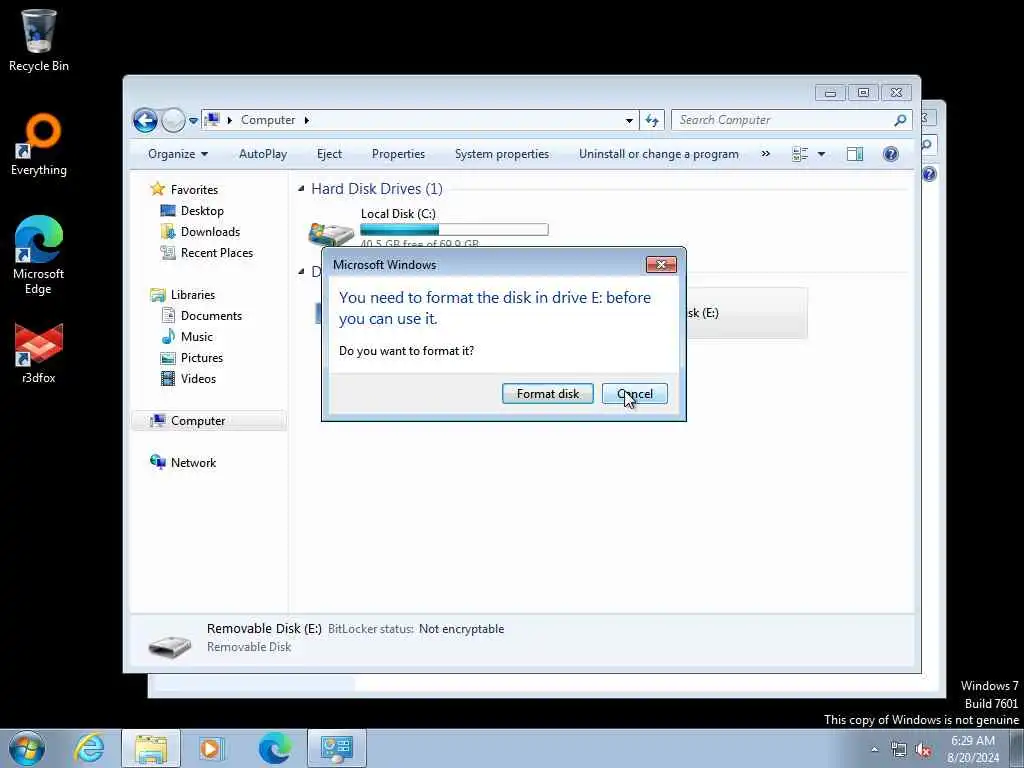The height and width of the screenshot is (768, 1024).
Task: Open System properties from toolbar
Action: tap(502, 154)
